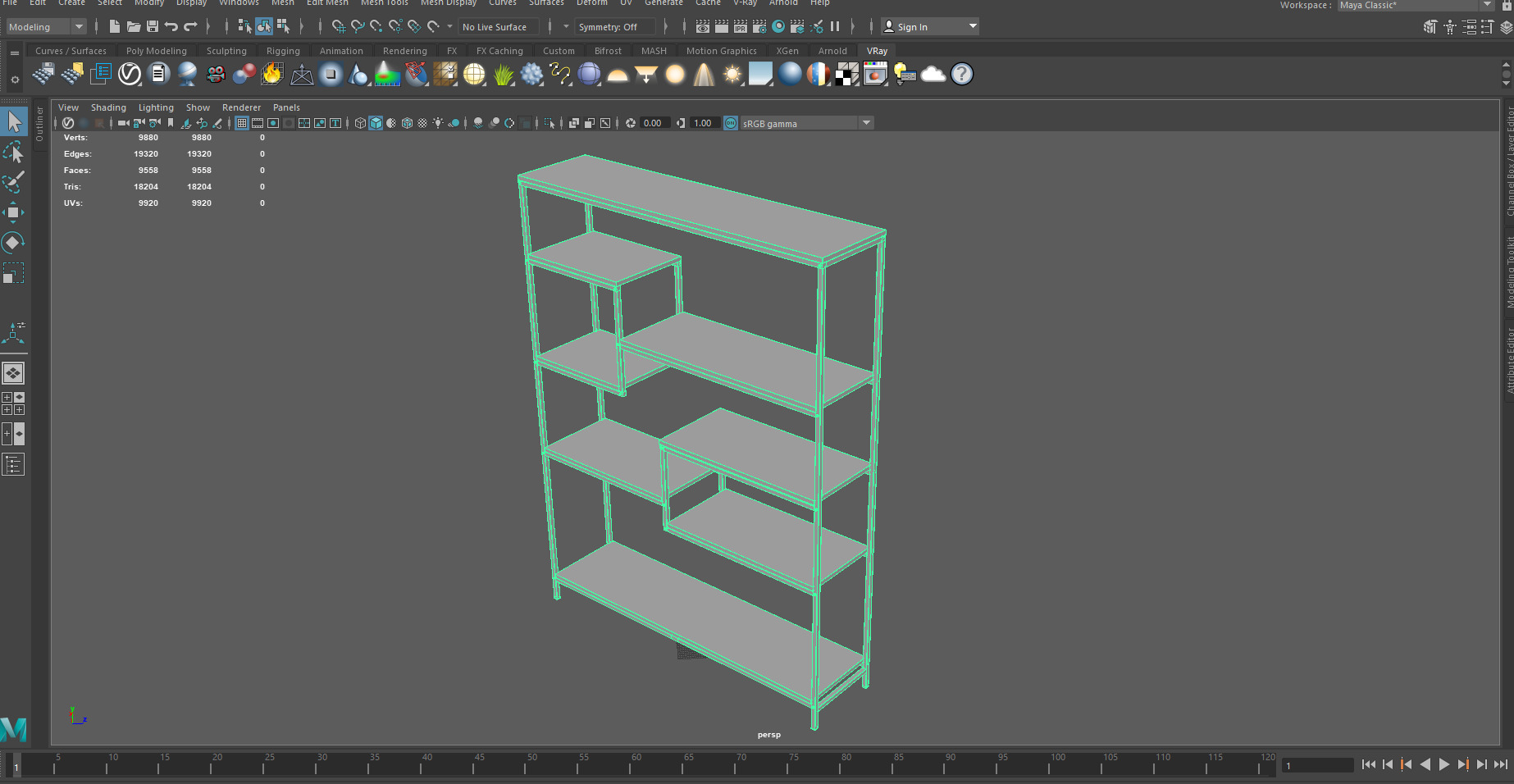
Task: Click the Undo arrow icon
Action: (171, 26)
